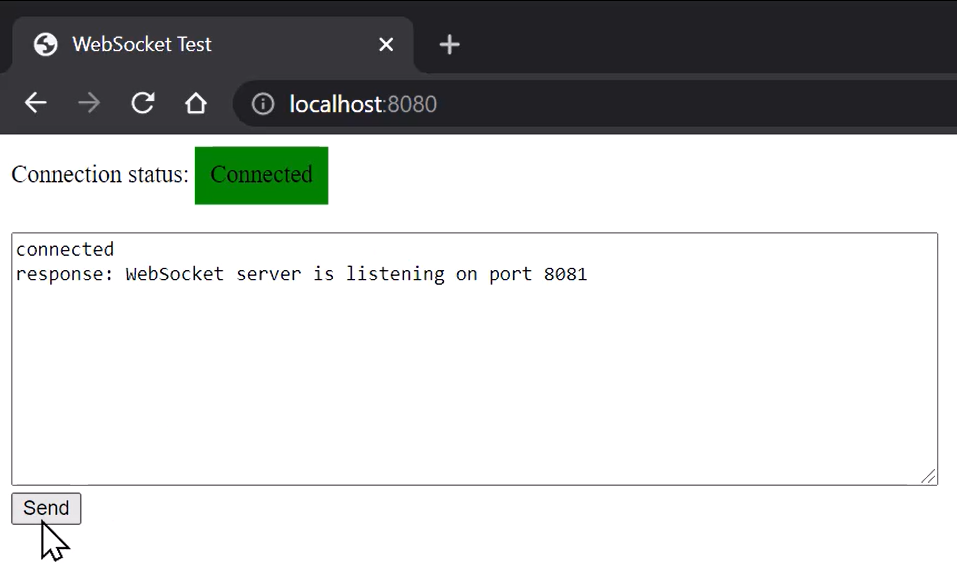Click the green Connected status badge
The width and height of the screenshot is (957, 584).
coord(261,175)
